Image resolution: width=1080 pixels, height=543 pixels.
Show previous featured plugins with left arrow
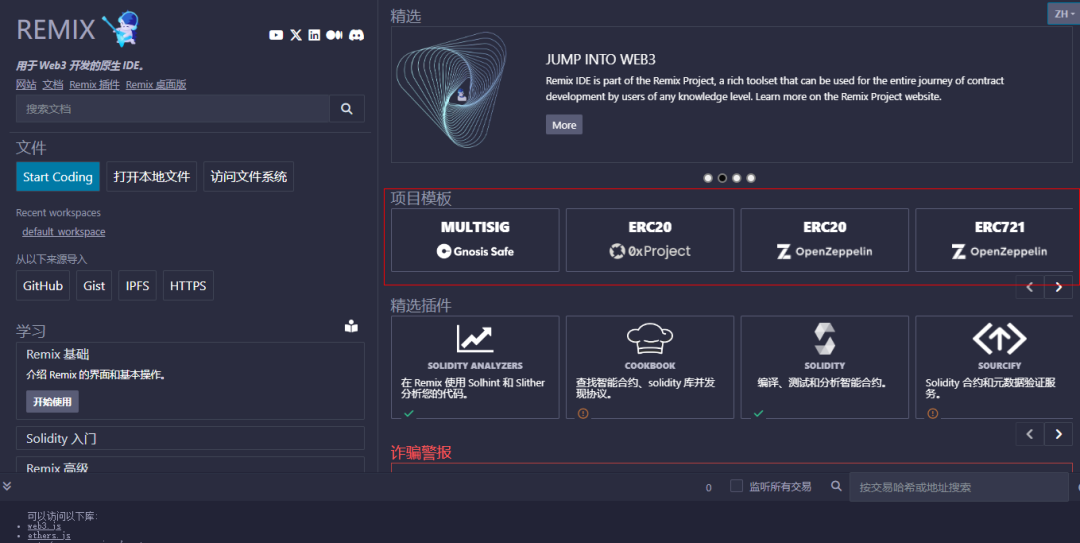pyautogui.click(x=1030, y=434)
